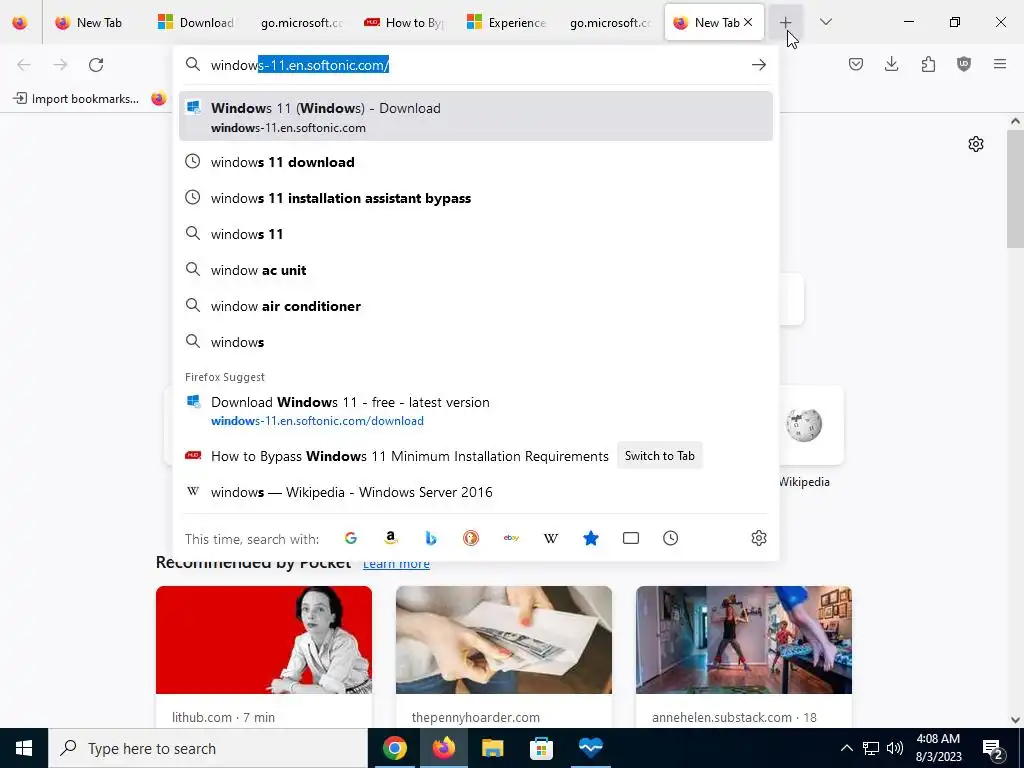The height and width of the screenshot is (768, 1024).
Task: Close the active New Tab
Action: click(748, 22)
